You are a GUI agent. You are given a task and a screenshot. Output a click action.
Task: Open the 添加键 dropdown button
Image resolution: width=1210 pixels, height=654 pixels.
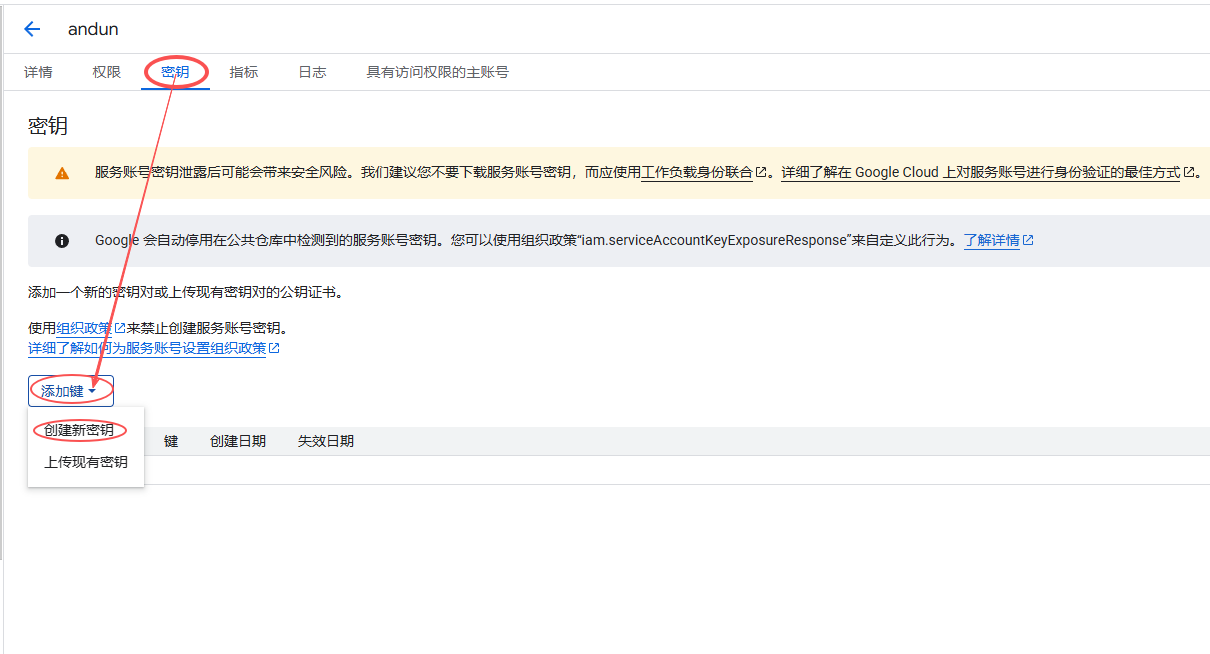coord(71,391)
